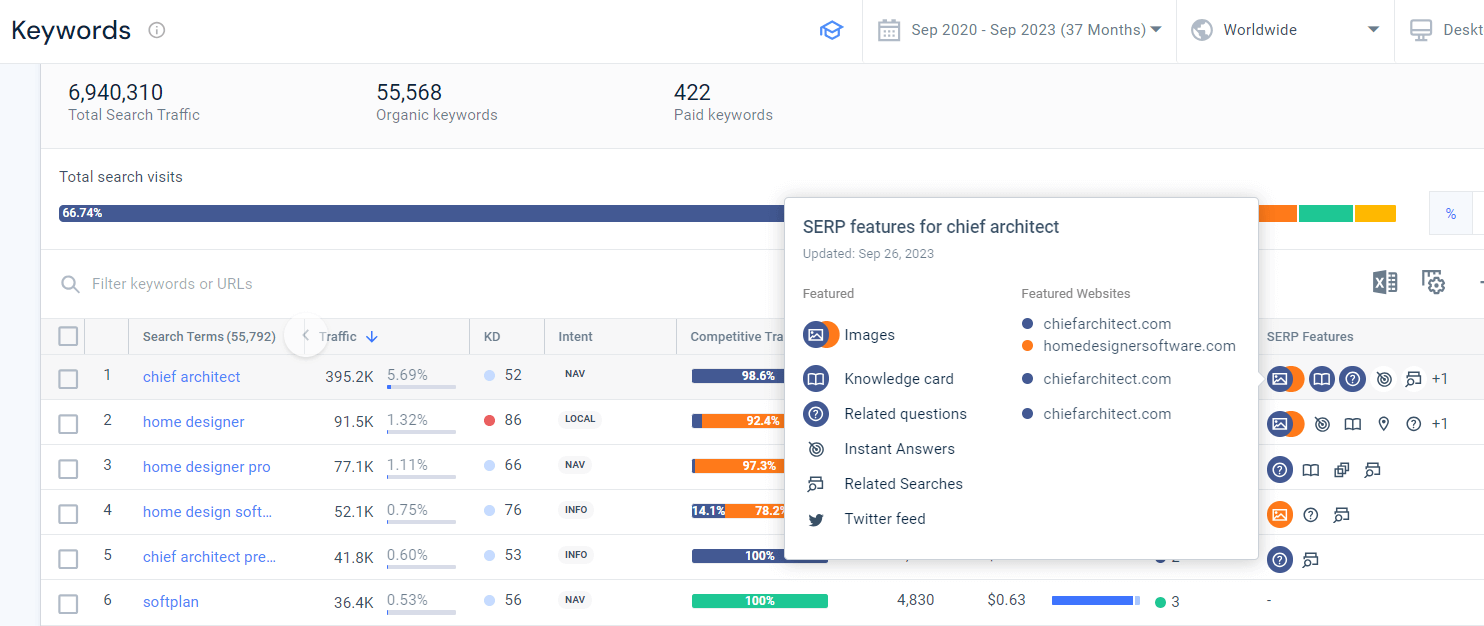Check the box for the chief architect pre… row

click(68, 559)
